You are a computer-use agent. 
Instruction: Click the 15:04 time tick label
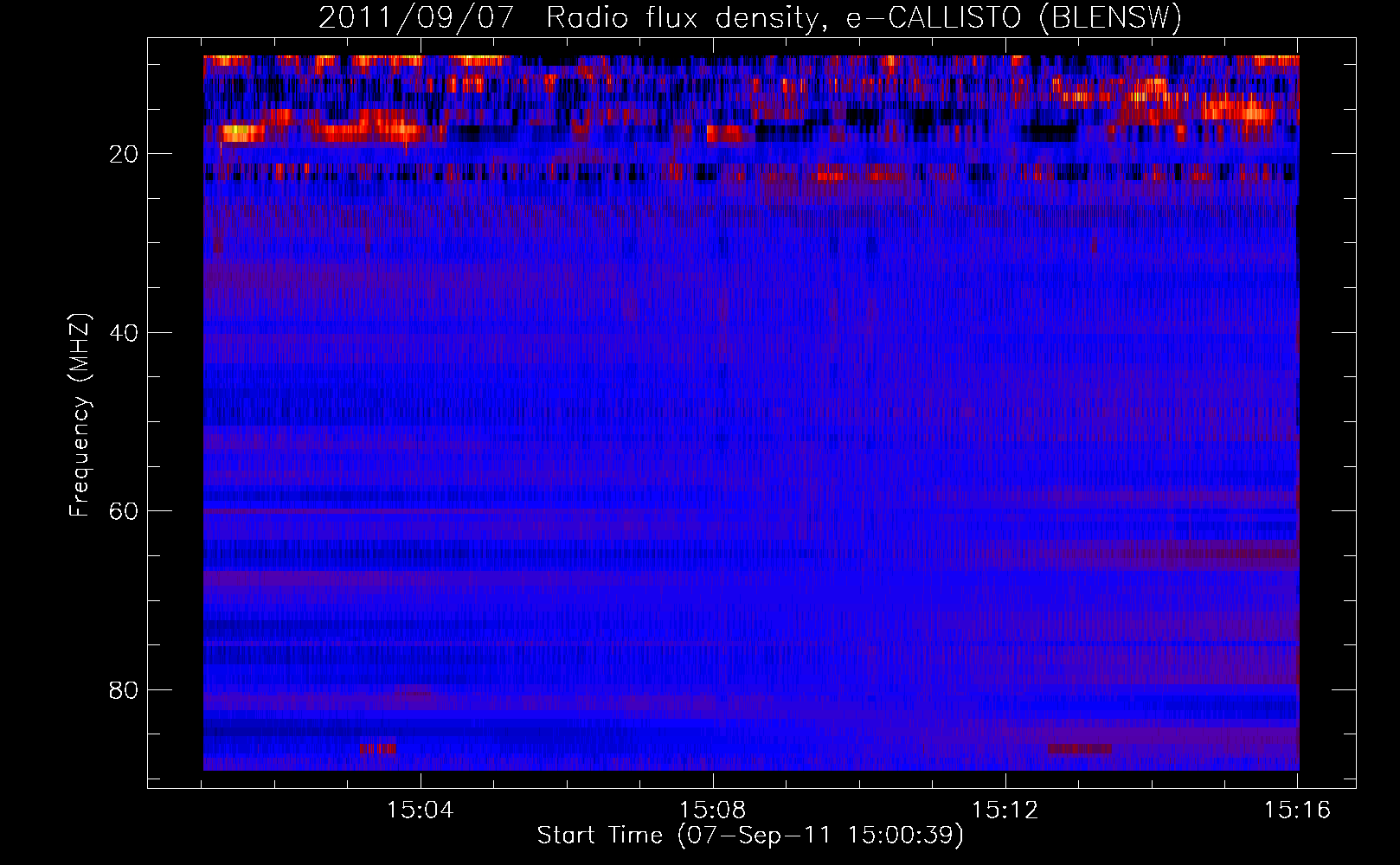pyautogui.click(x=420, y=811)
